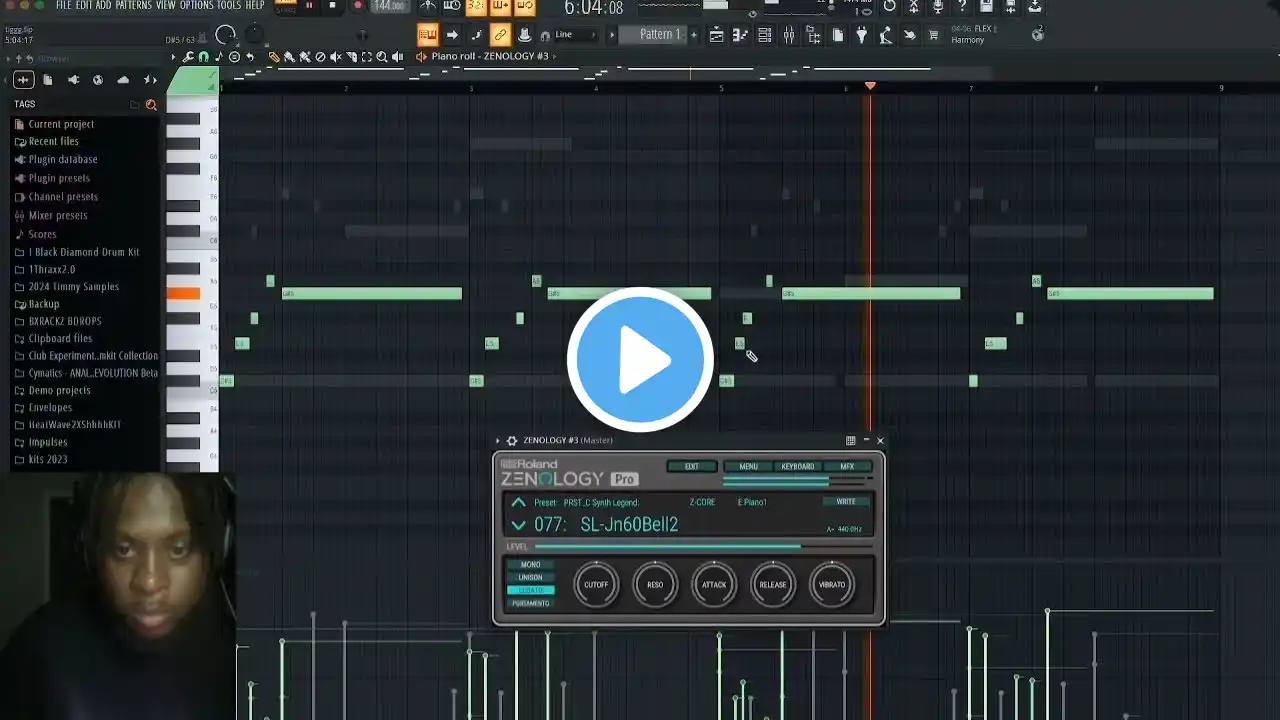Expand the Plugin presets browser entry

pyautogui.click(x=59, y=178)
